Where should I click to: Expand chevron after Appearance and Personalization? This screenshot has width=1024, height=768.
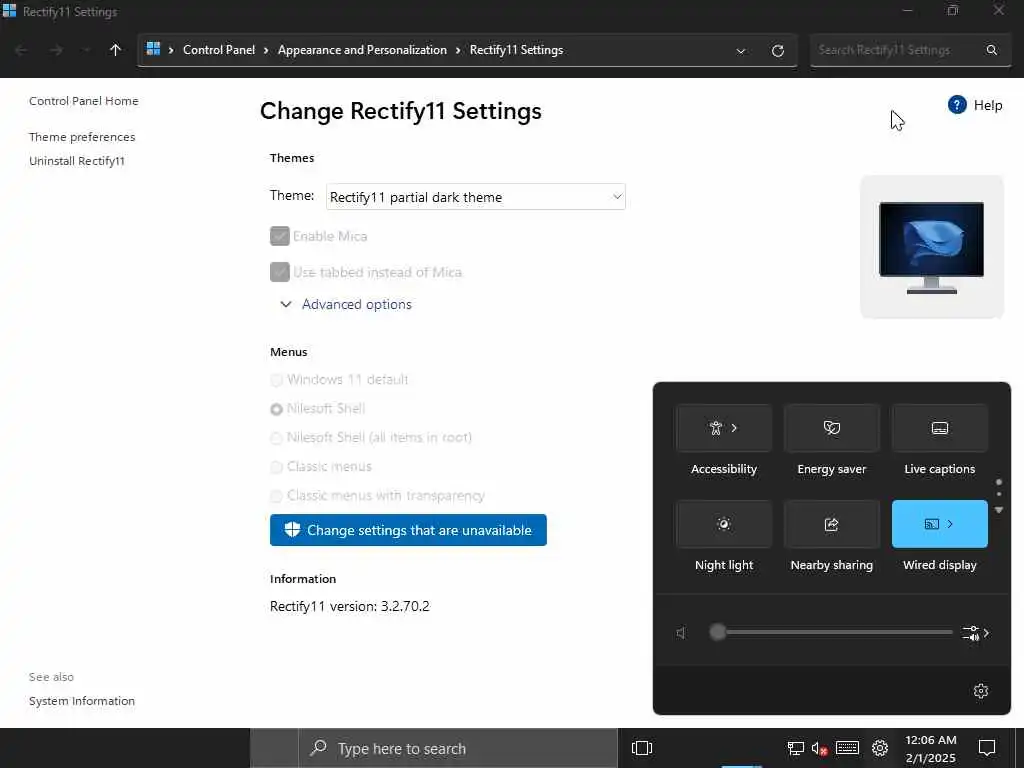(458, 50)
